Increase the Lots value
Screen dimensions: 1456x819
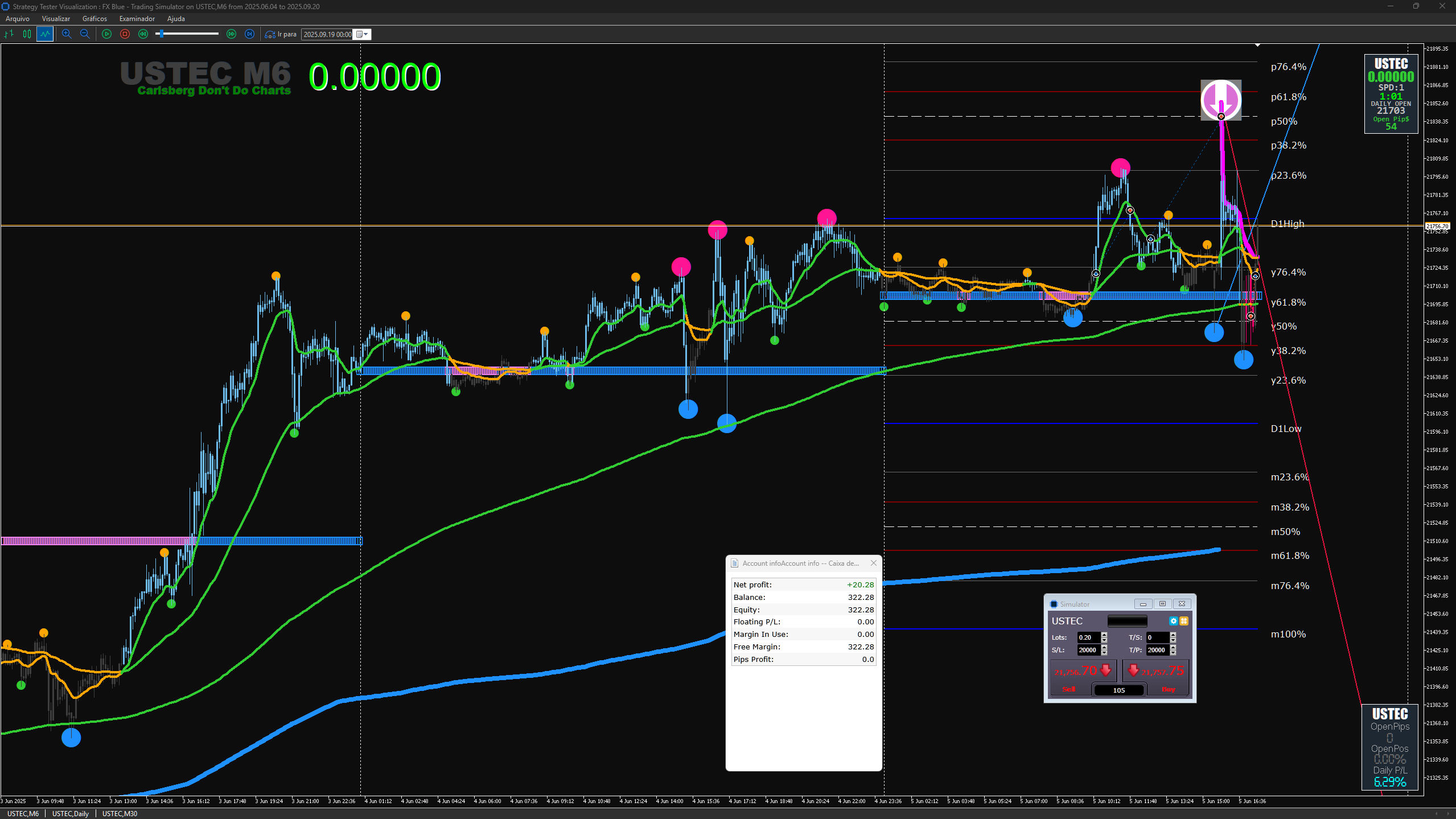pyautogui.click(x=1104, y=635)
